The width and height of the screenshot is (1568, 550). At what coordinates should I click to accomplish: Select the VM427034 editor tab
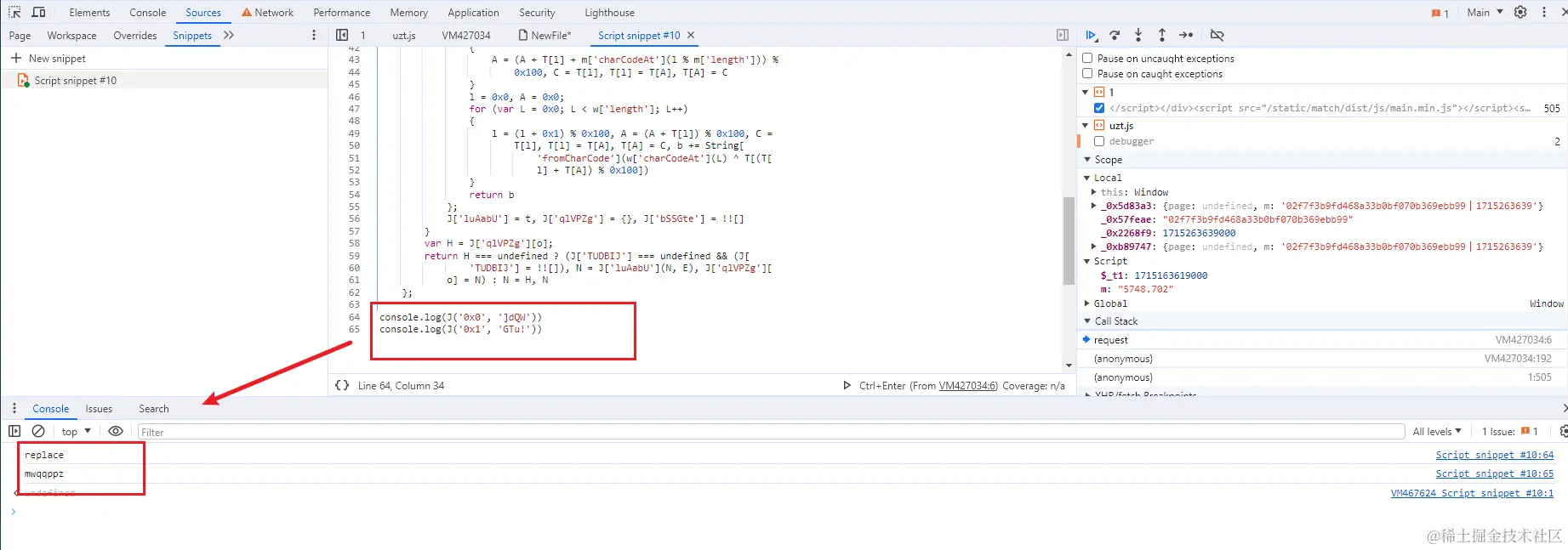click(x=466, y=35)
